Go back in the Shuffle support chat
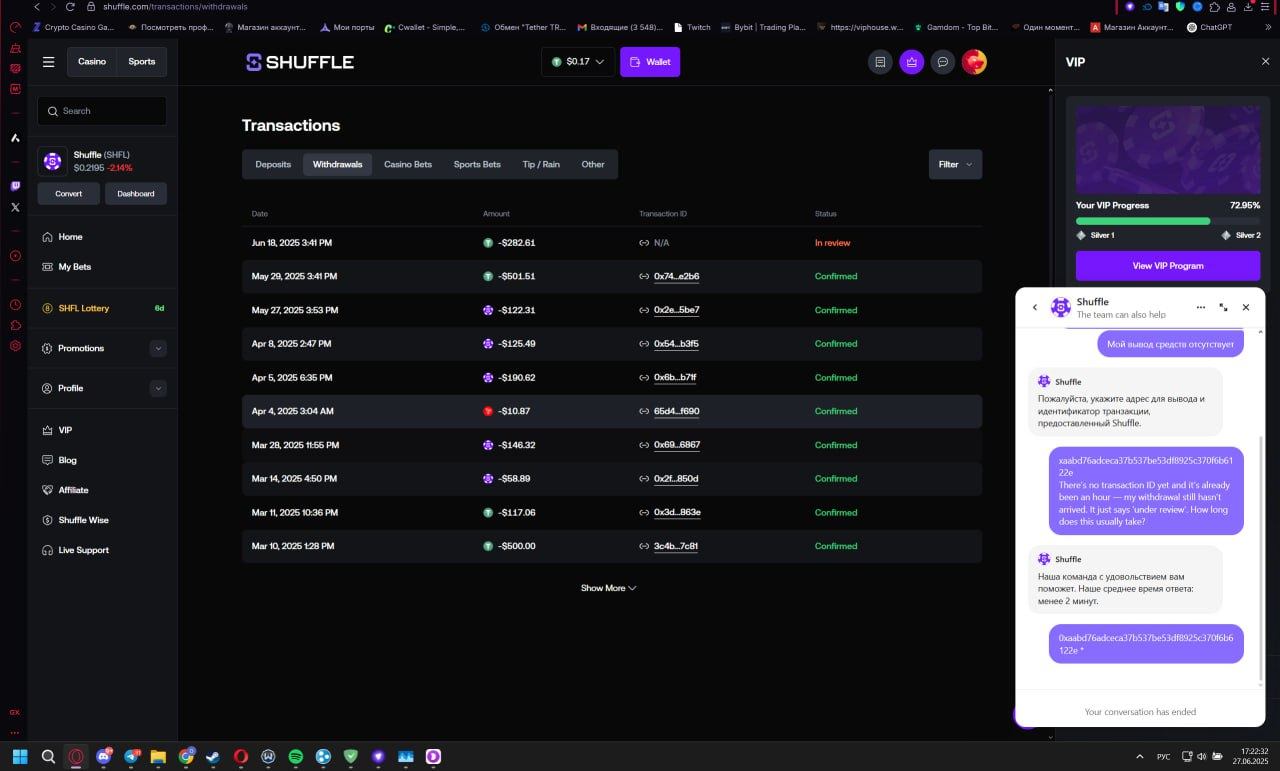The height and width of the screenshot is (771, 1280). click(x=1035, y=308)
